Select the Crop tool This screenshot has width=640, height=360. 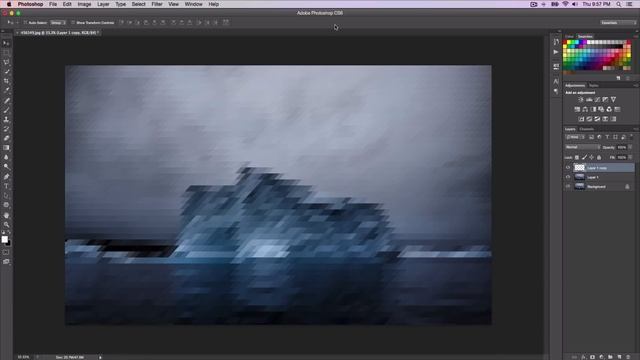click(6, 81)
